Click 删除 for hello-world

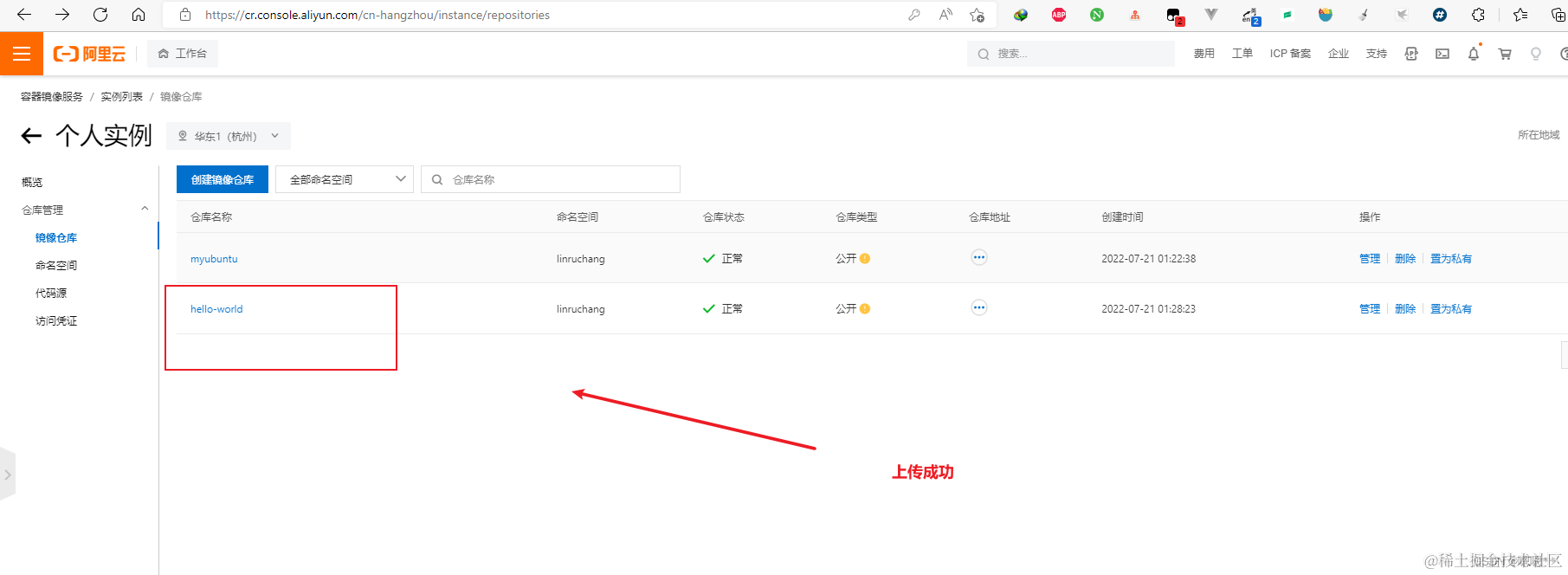tap(1405, 309)
